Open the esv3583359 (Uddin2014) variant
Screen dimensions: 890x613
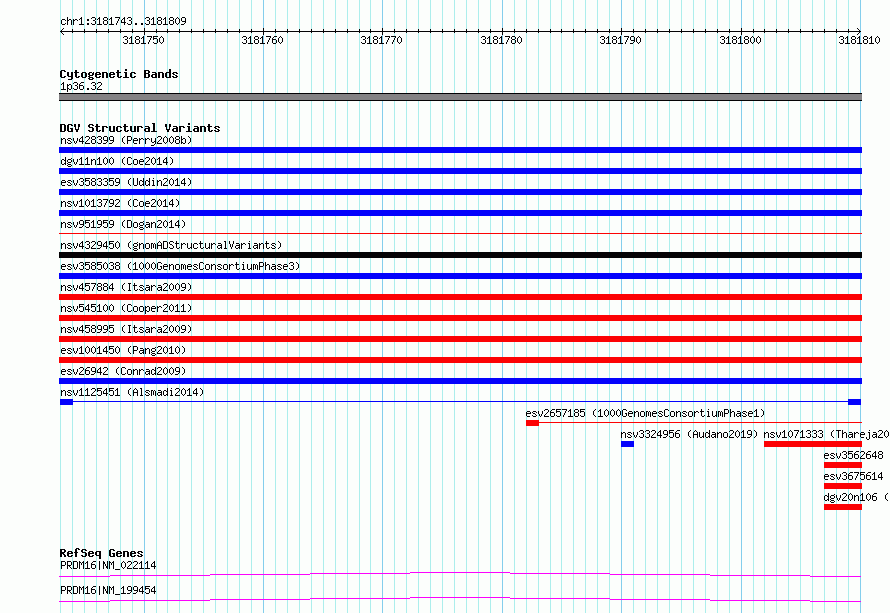pos(126,182)
